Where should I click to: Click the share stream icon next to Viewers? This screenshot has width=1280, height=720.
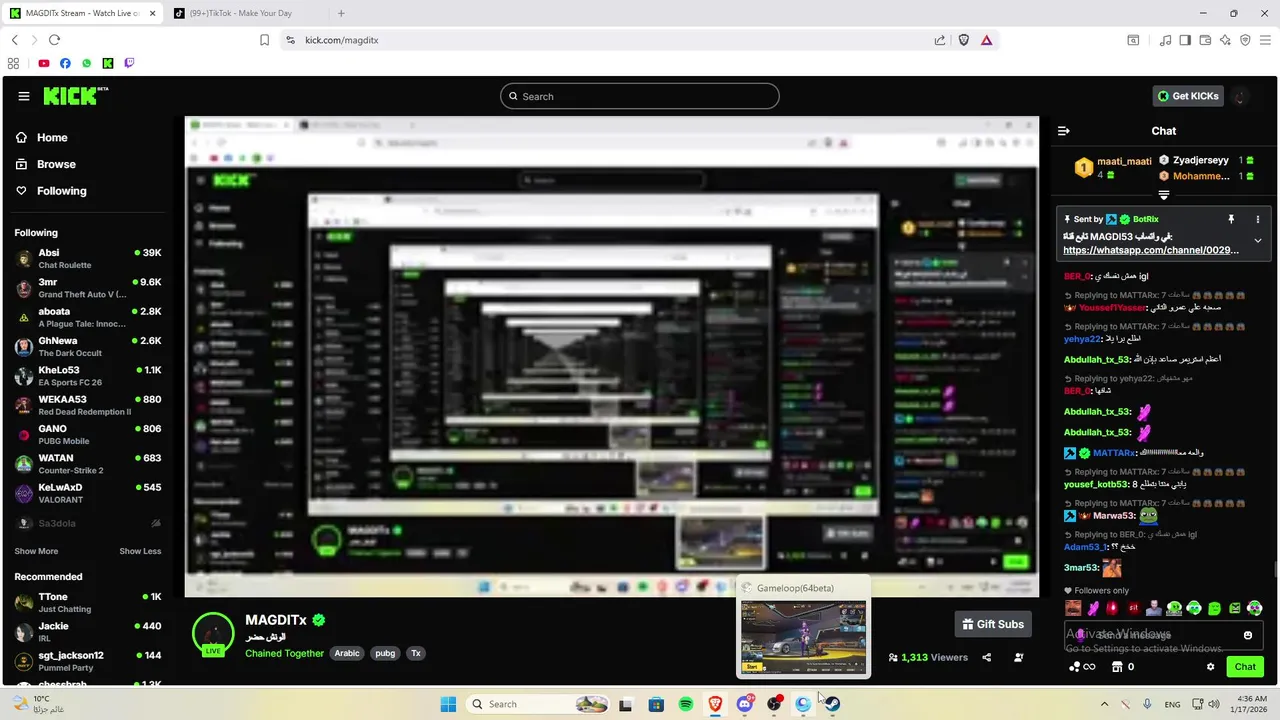click(x=987, y=657)
